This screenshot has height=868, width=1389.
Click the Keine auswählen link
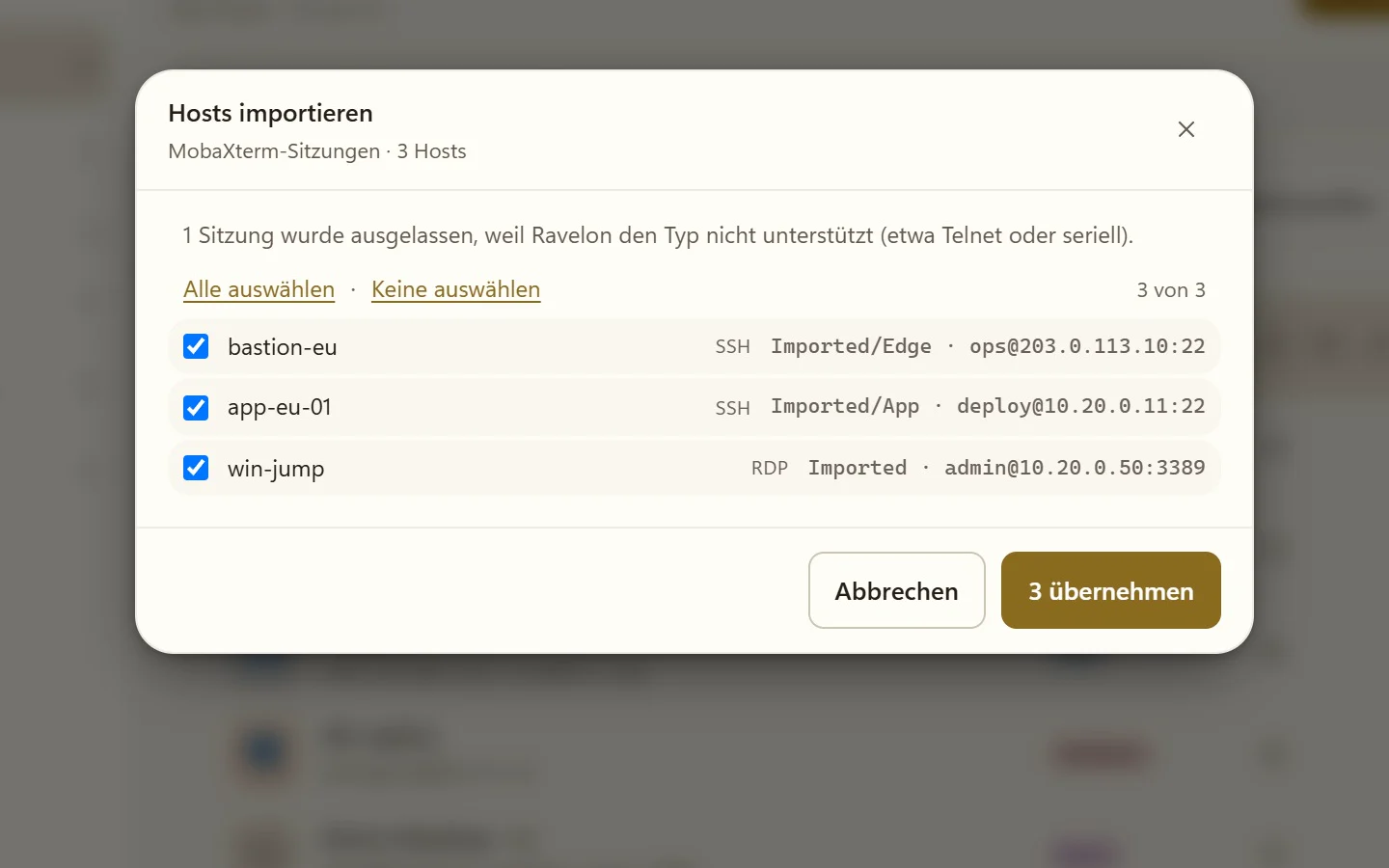(x=455, y=289)
